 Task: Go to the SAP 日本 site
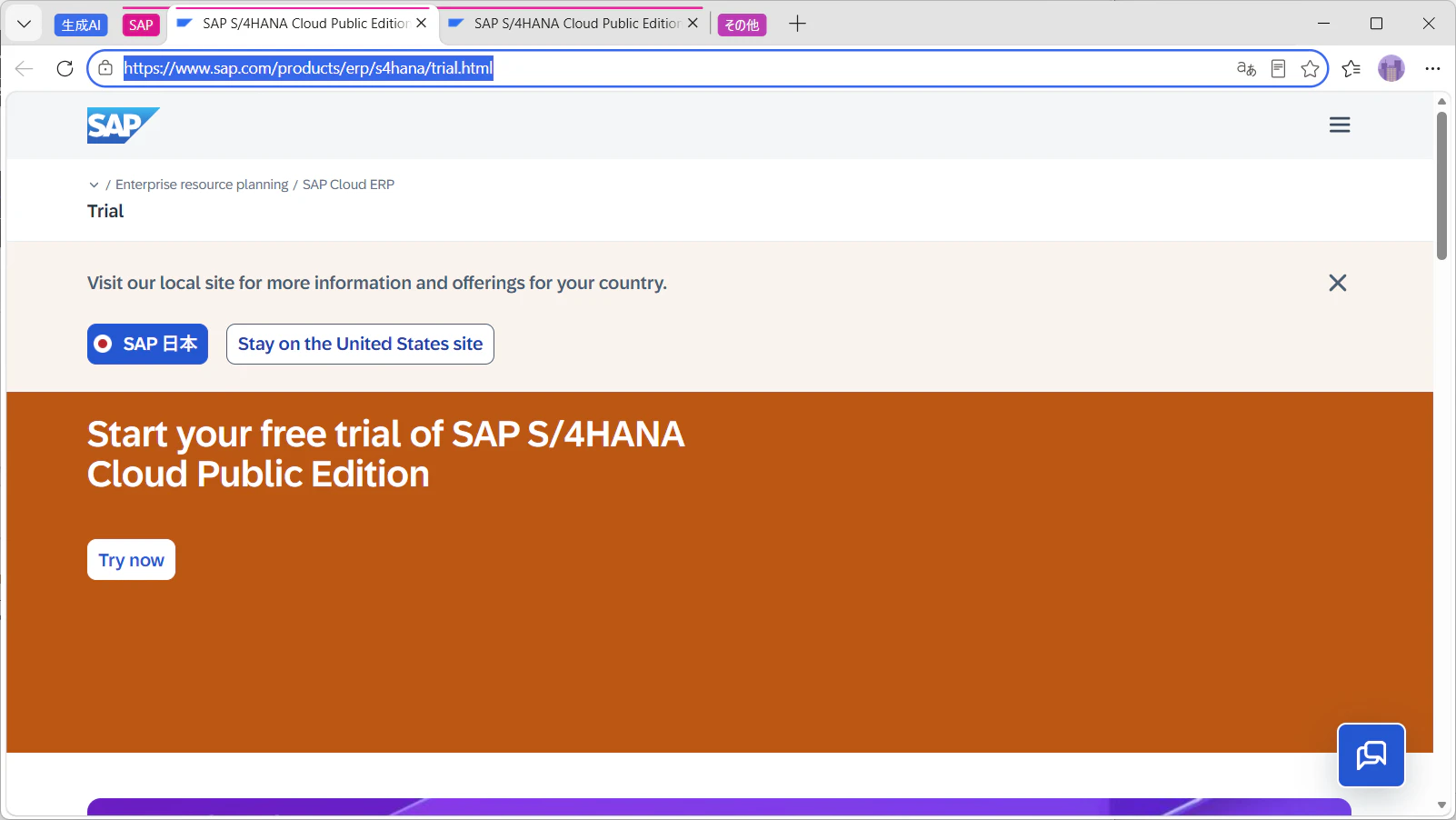pos(147,344)
